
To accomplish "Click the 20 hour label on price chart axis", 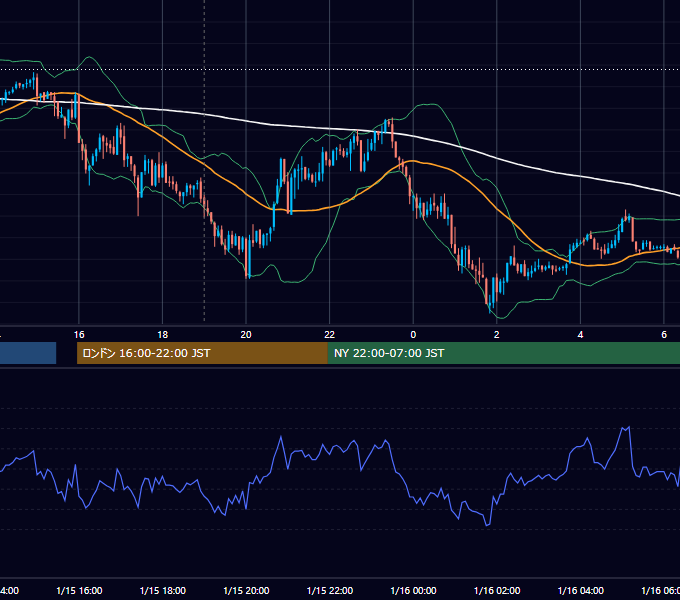I will coord(246,335).
